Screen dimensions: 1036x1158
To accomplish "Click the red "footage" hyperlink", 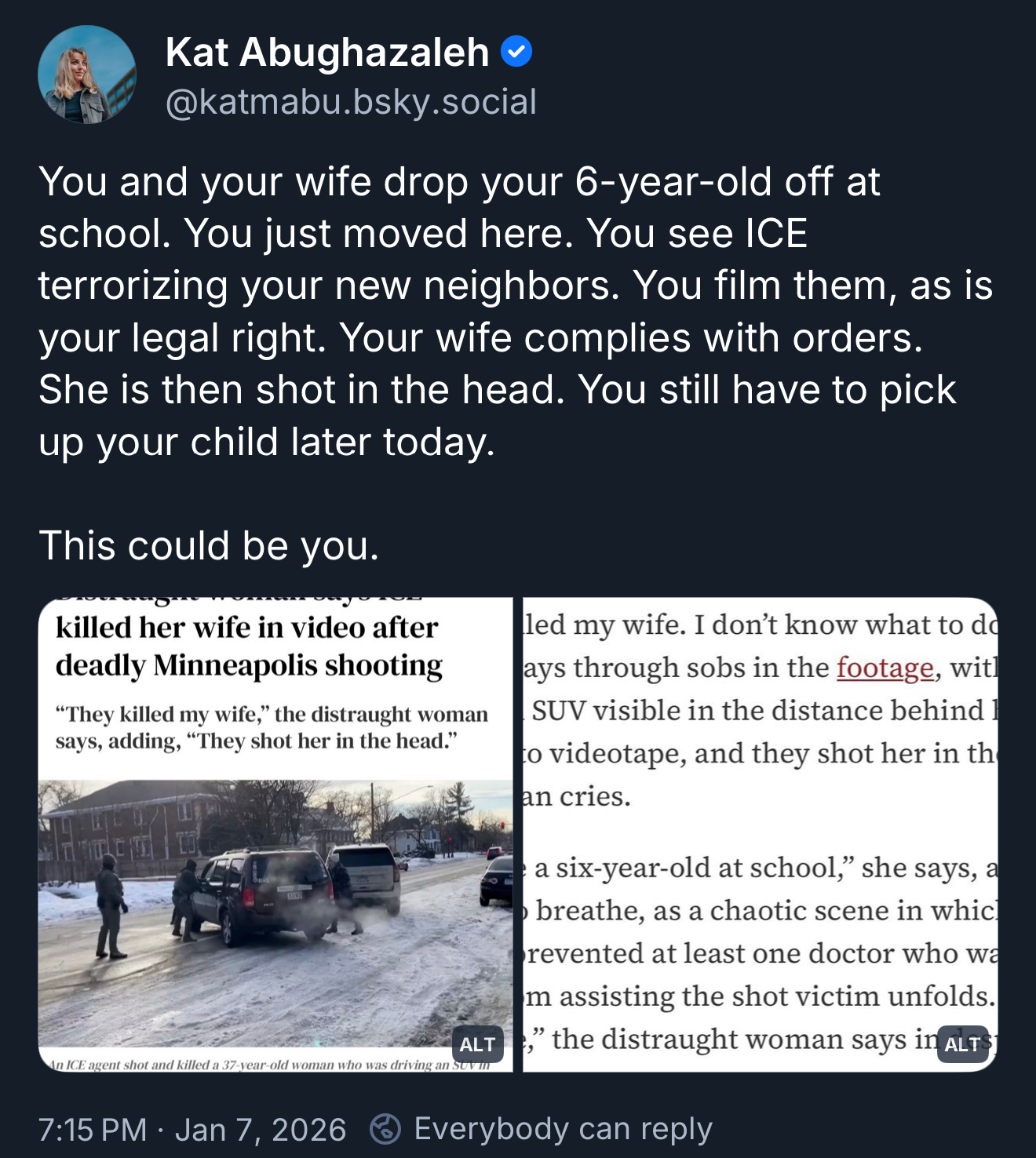I will click(x=885, y=668).
